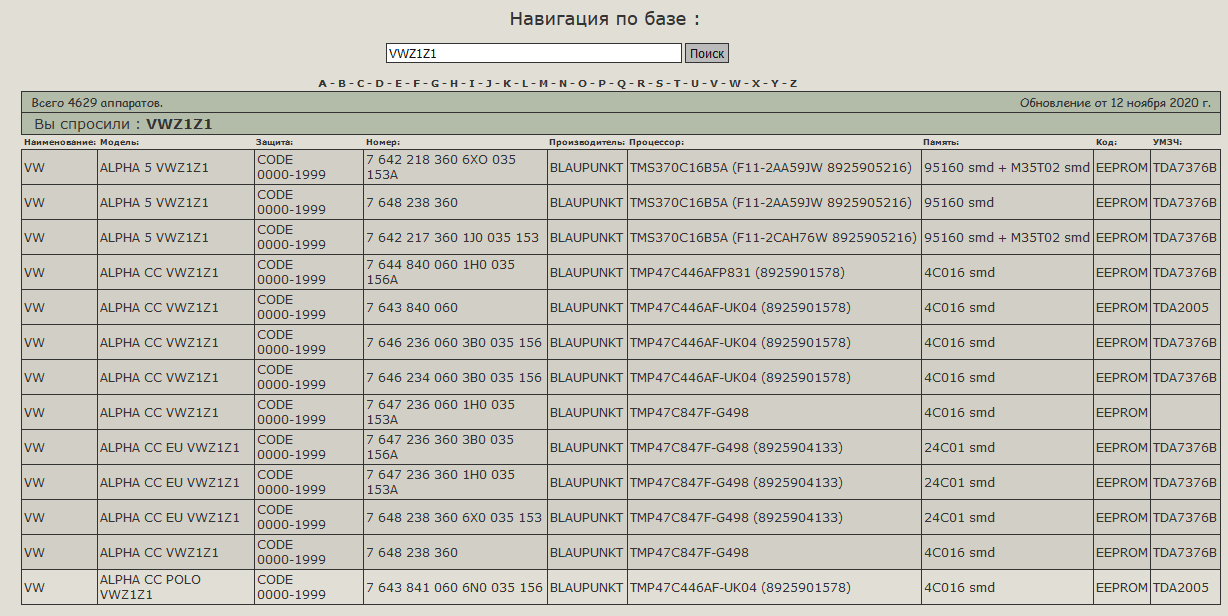Image resolution: width=1228 pixels, height=616 pixels.
Task: Click the Поиск search button
Action: tap(707, 53)
